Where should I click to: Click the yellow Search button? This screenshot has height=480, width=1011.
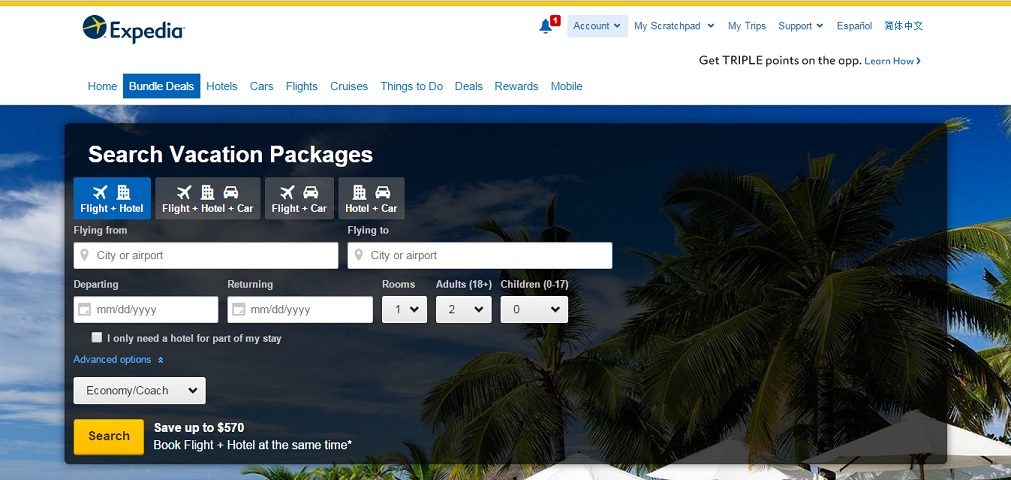coord(109,437)
